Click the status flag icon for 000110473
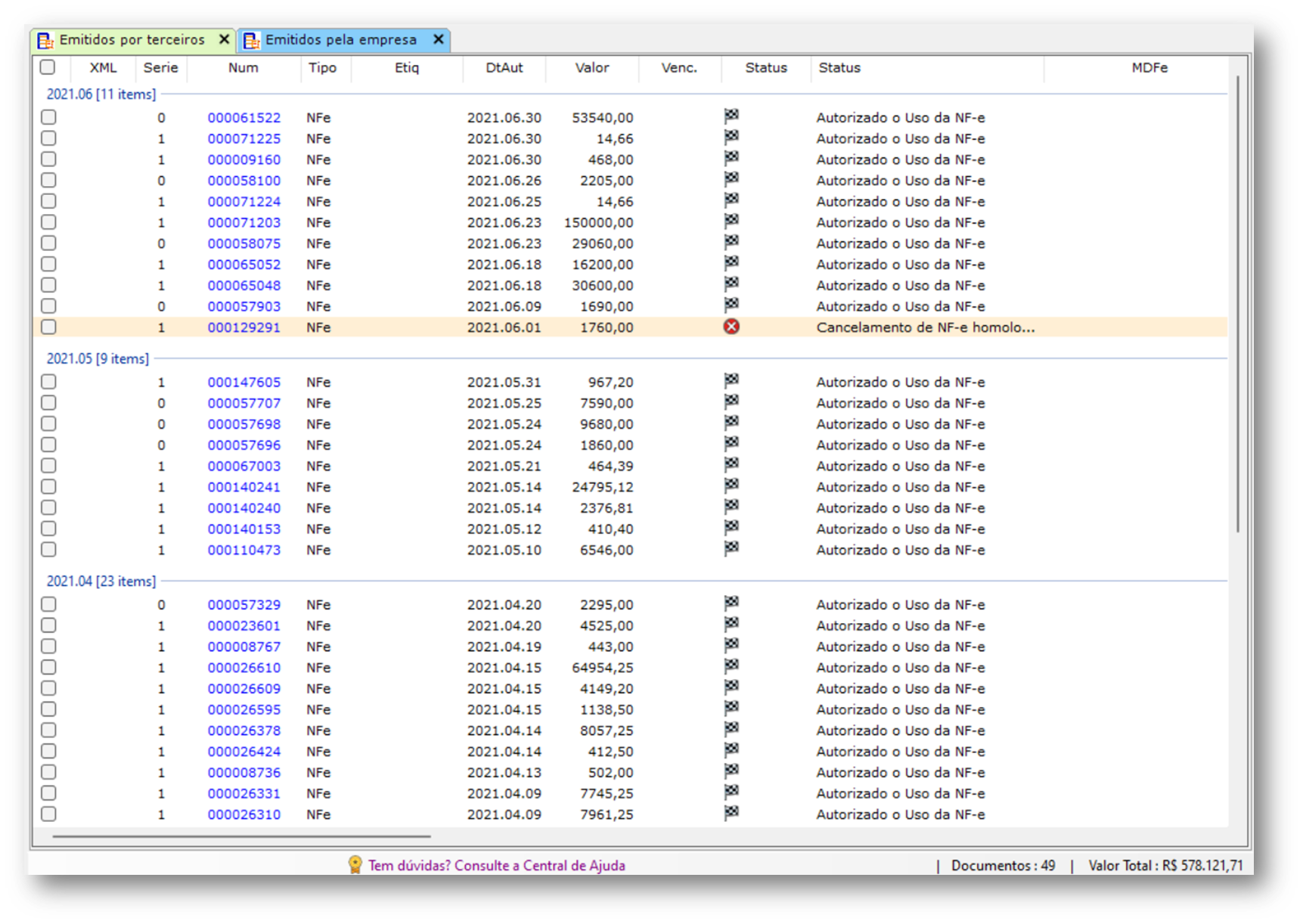The height and width of the screenshot is (924, 1303). tap(731, 549)
